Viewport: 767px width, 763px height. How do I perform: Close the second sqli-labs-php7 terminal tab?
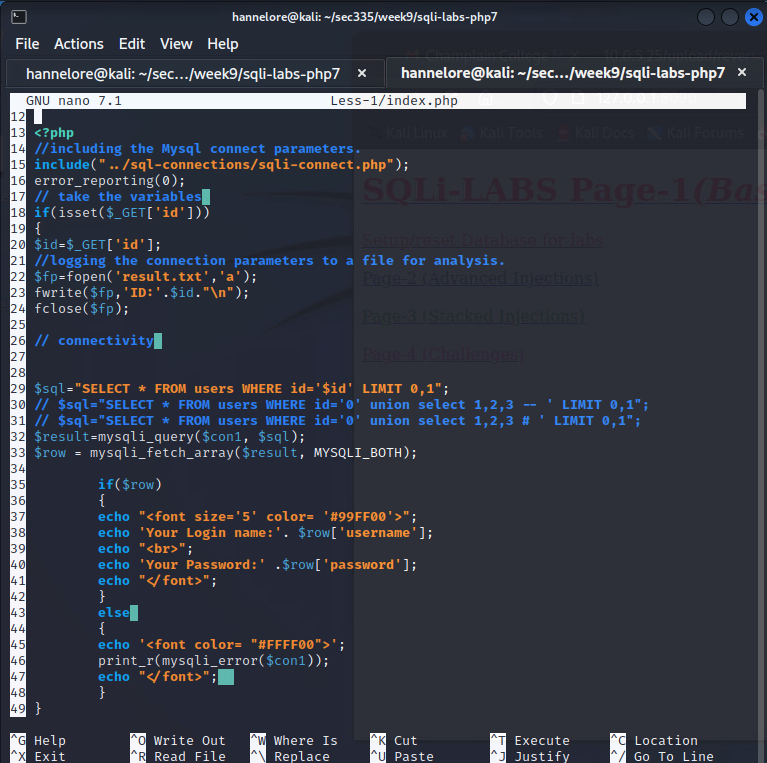[741, 73]
